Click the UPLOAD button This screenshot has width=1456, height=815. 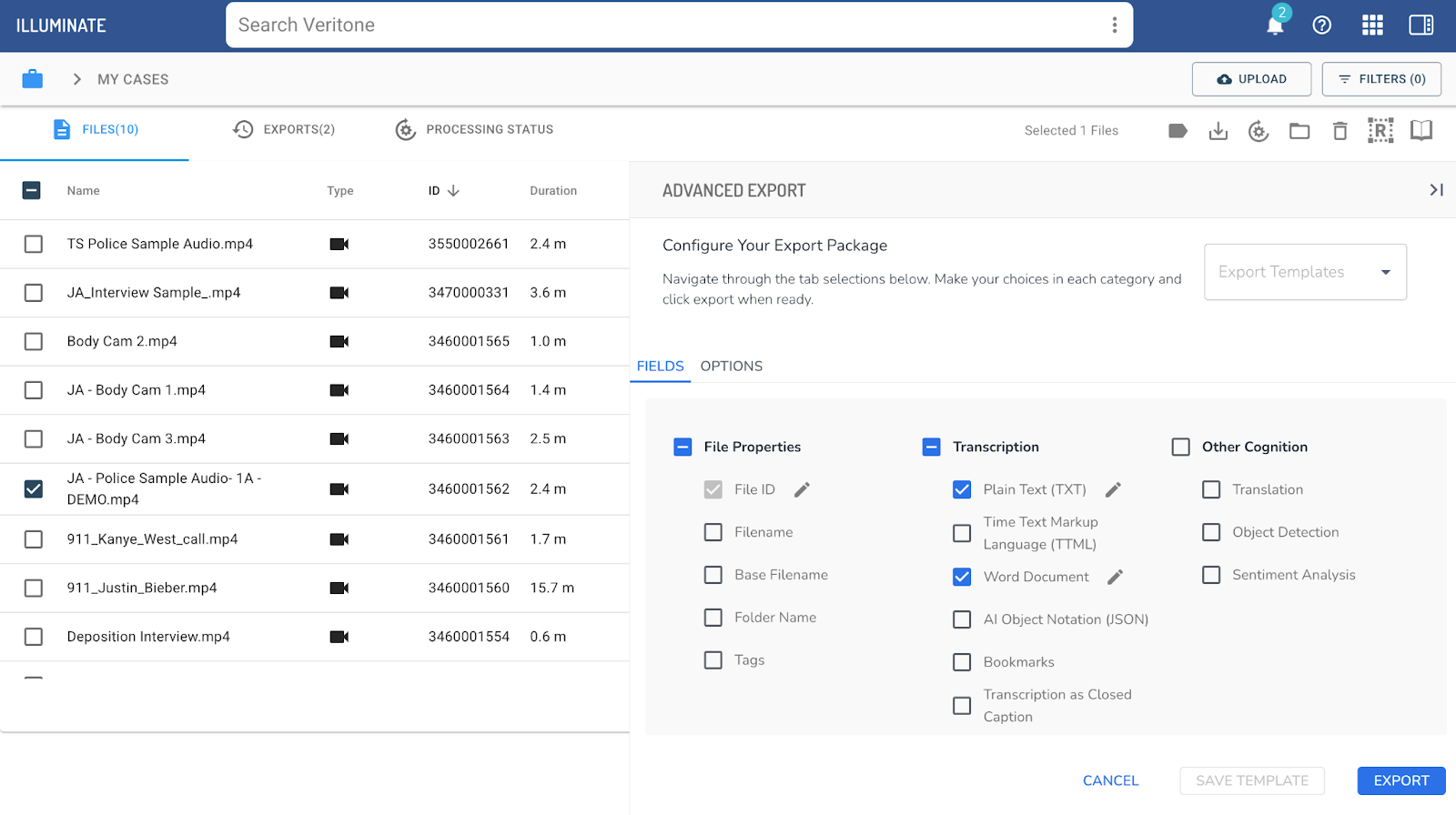coord(1251,79)
